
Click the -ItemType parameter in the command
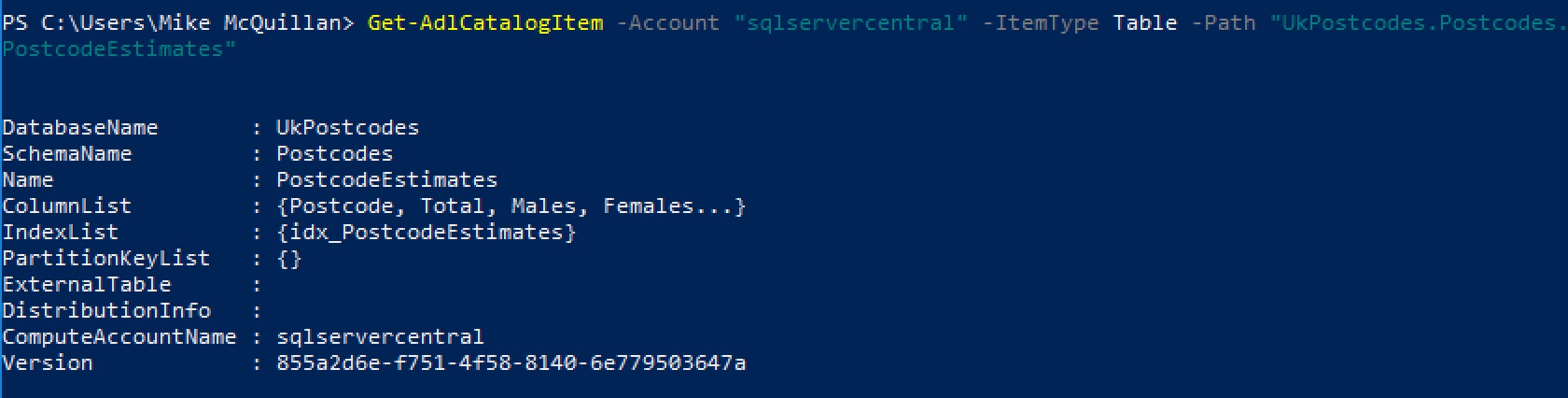1041,21
